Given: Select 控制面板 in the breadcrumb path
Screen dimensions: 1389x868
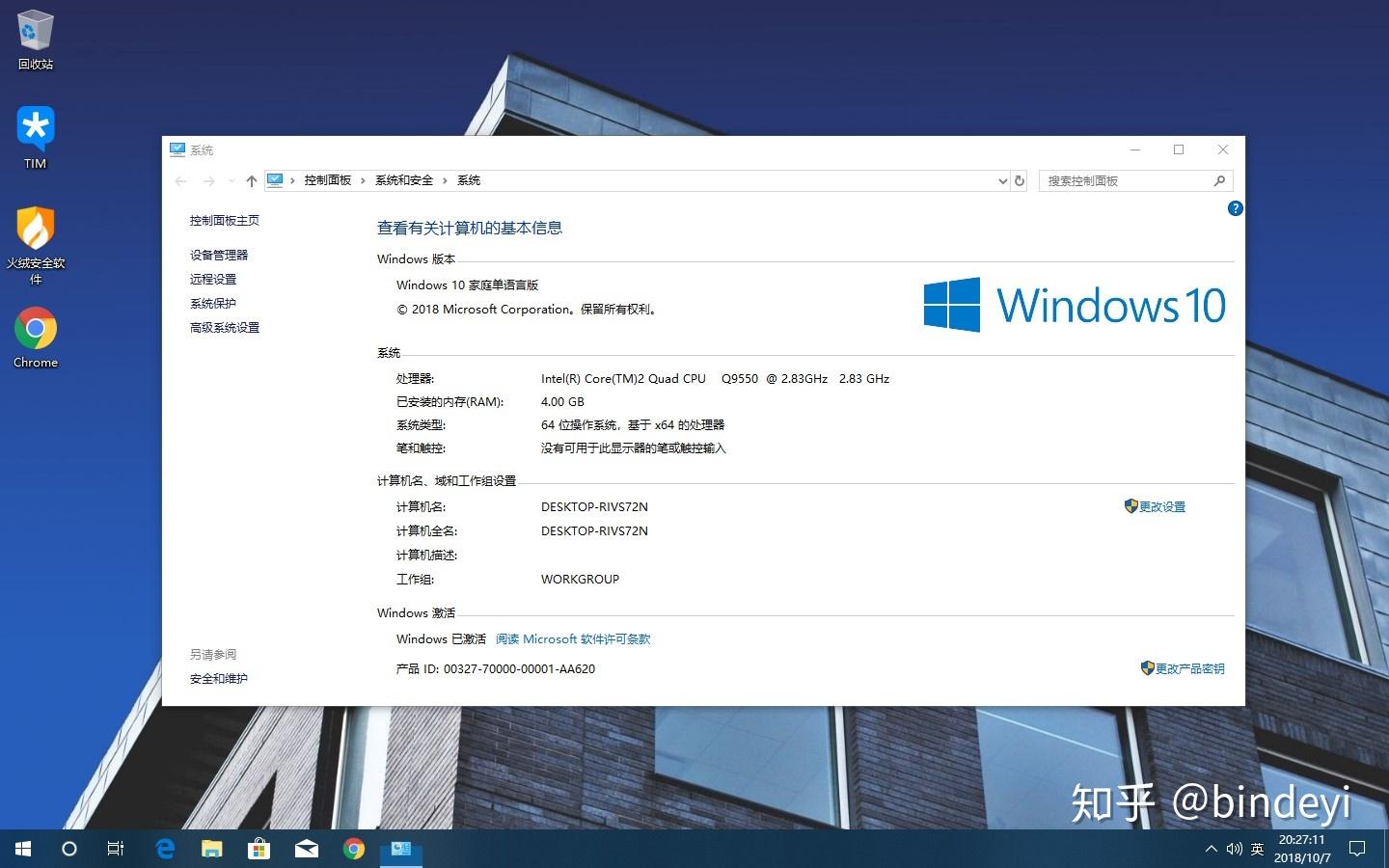Looking at the screenshot, I should [328, 180].
